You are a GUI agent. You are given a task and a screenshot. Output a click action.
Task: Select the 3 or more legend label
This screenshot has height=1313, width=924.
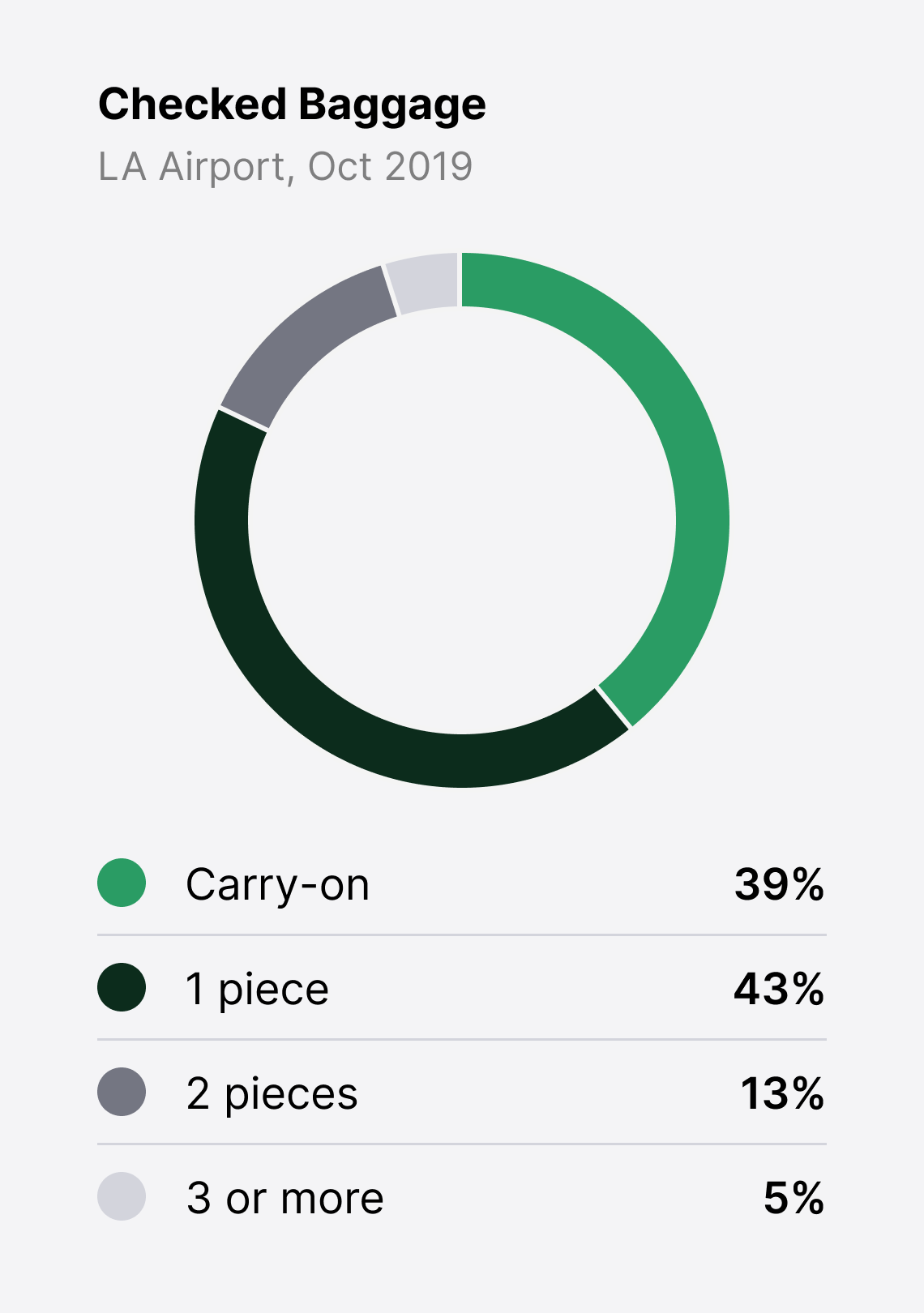pyautogui.click(x=285, y=1198)
